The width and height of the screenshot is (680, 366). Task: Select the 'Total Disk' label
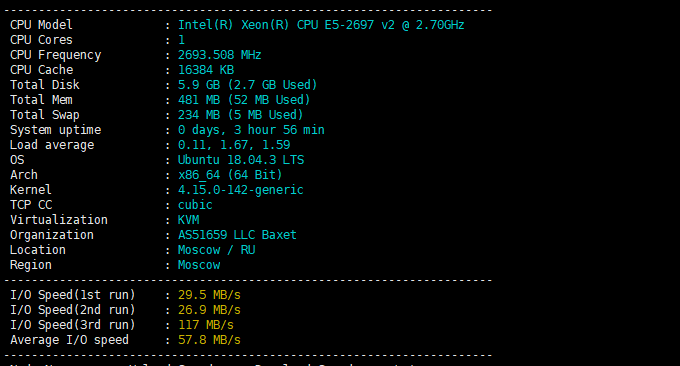45,85
